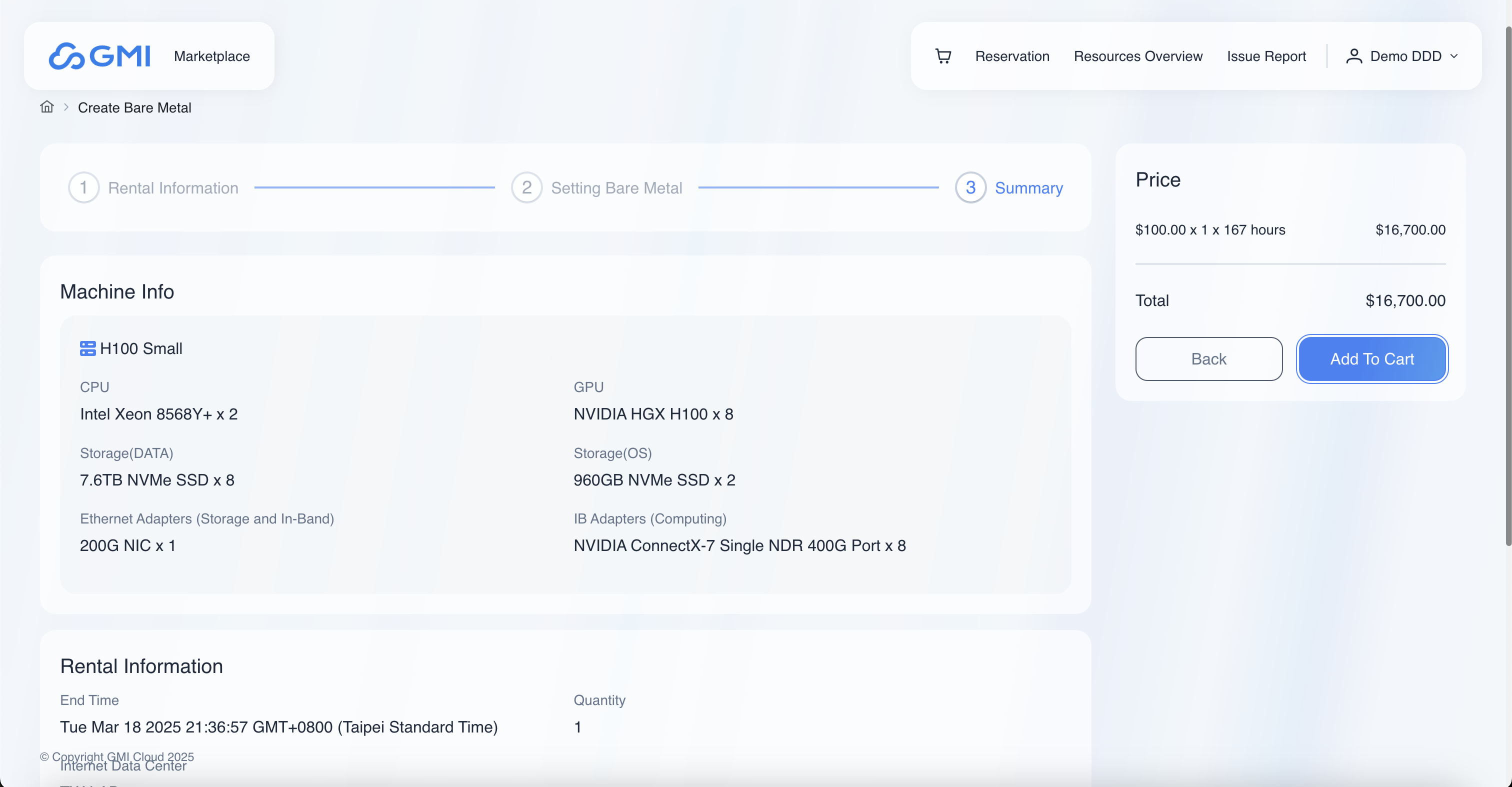1512x787 pixels.
Task: Click the Copyright GMI Cloud 2025 footer
Action: point(117,756)
